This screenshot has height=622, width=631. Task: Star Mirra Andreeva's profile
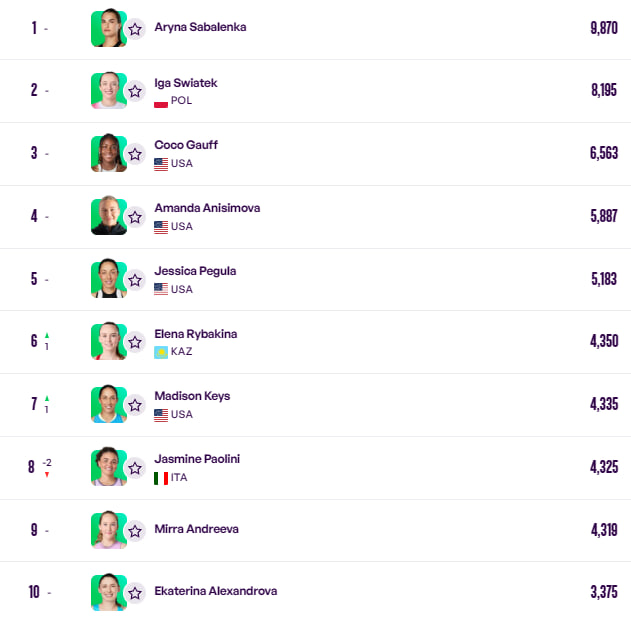[135, 531]
